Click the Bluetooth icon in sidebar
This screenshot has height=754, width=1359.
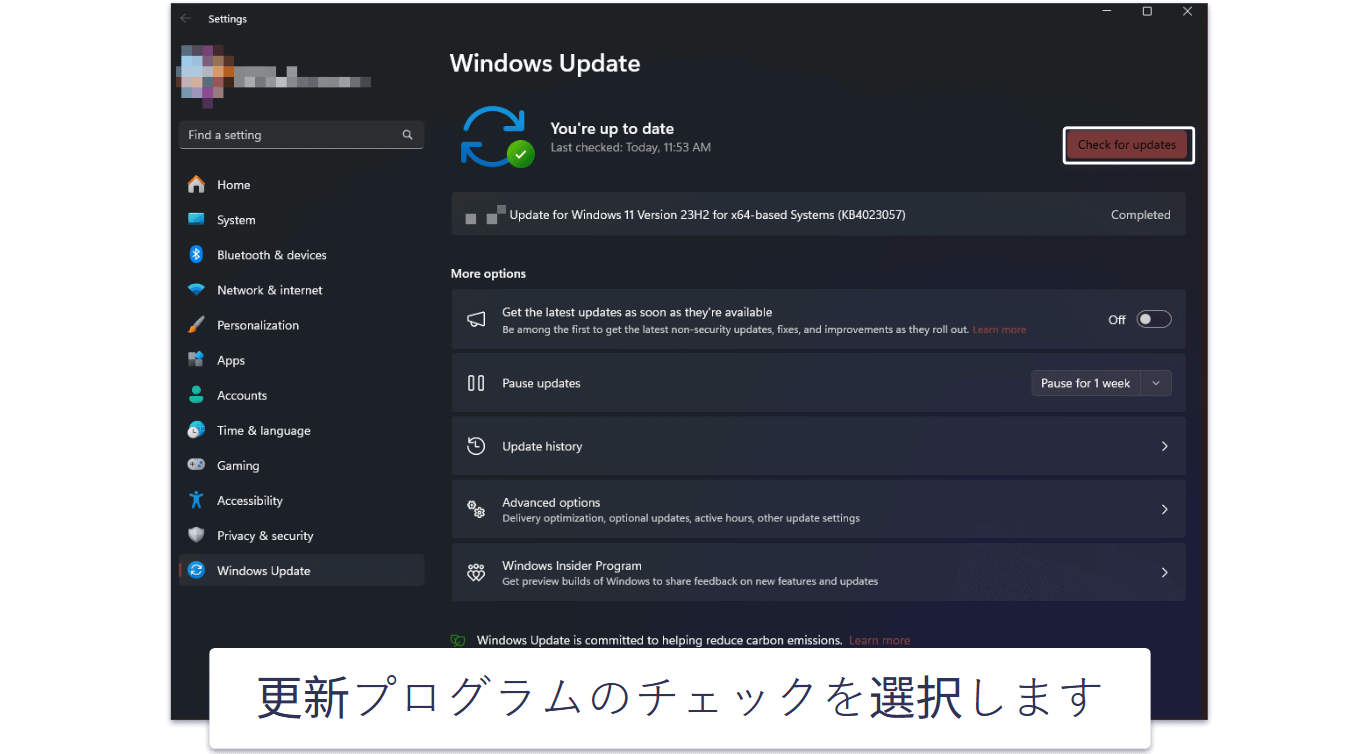[196, 255]
